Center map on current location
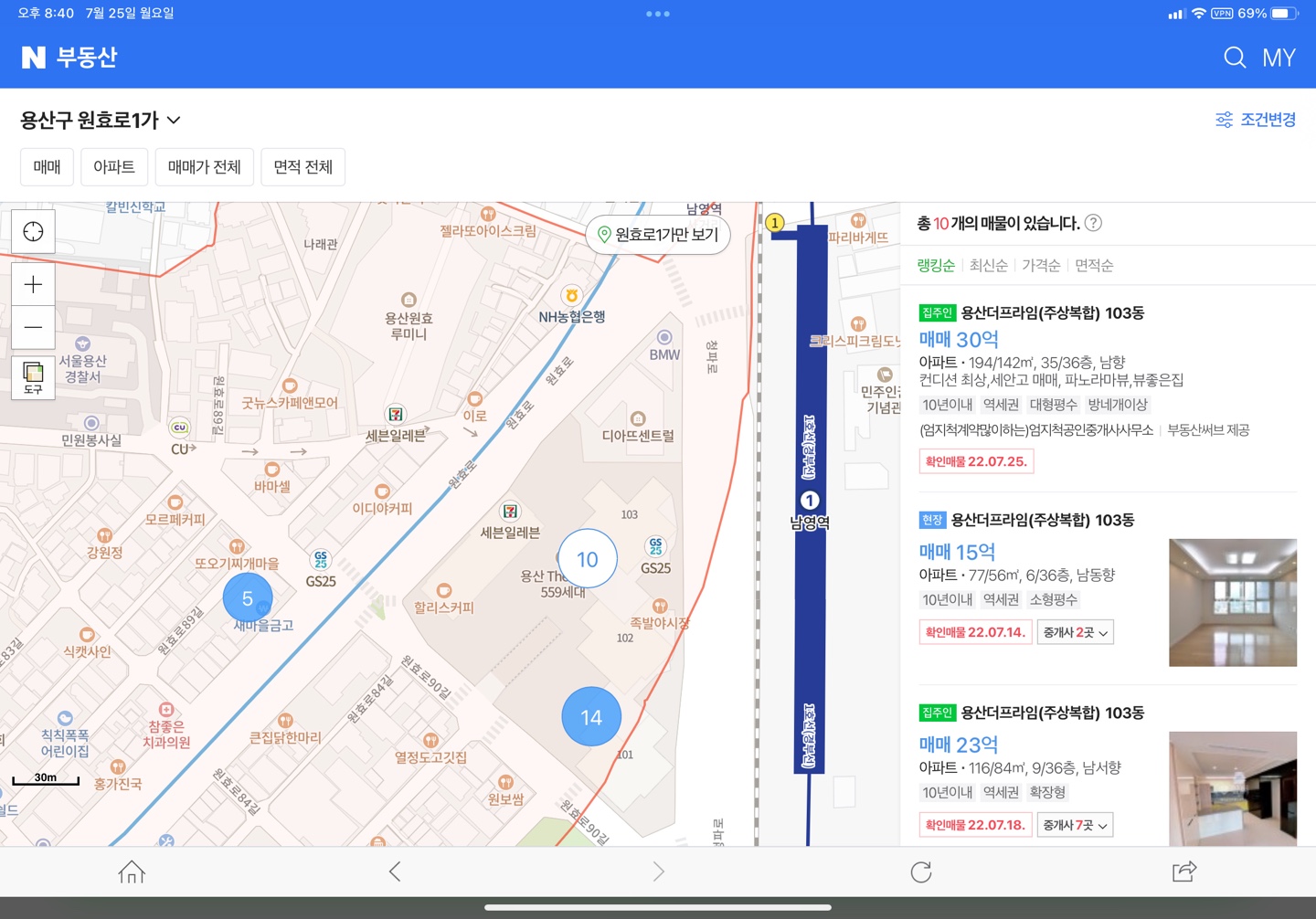This screenshot has height=919, width=1316. point(33,231)
